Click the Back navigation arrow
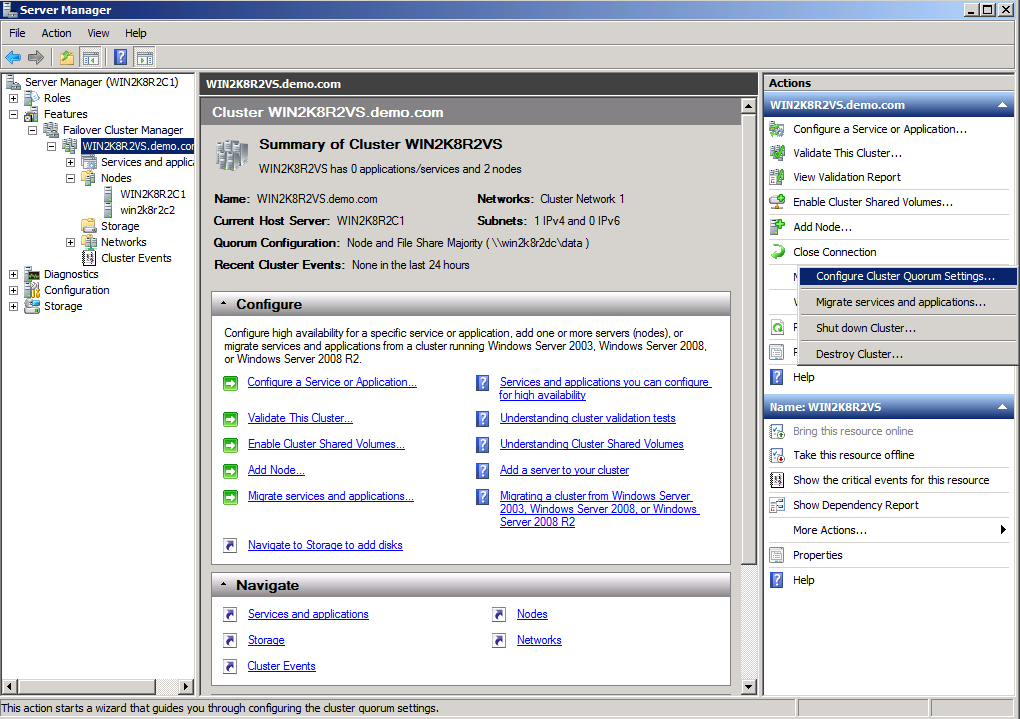Viewport: 1020px width, 719px height. 13,57
